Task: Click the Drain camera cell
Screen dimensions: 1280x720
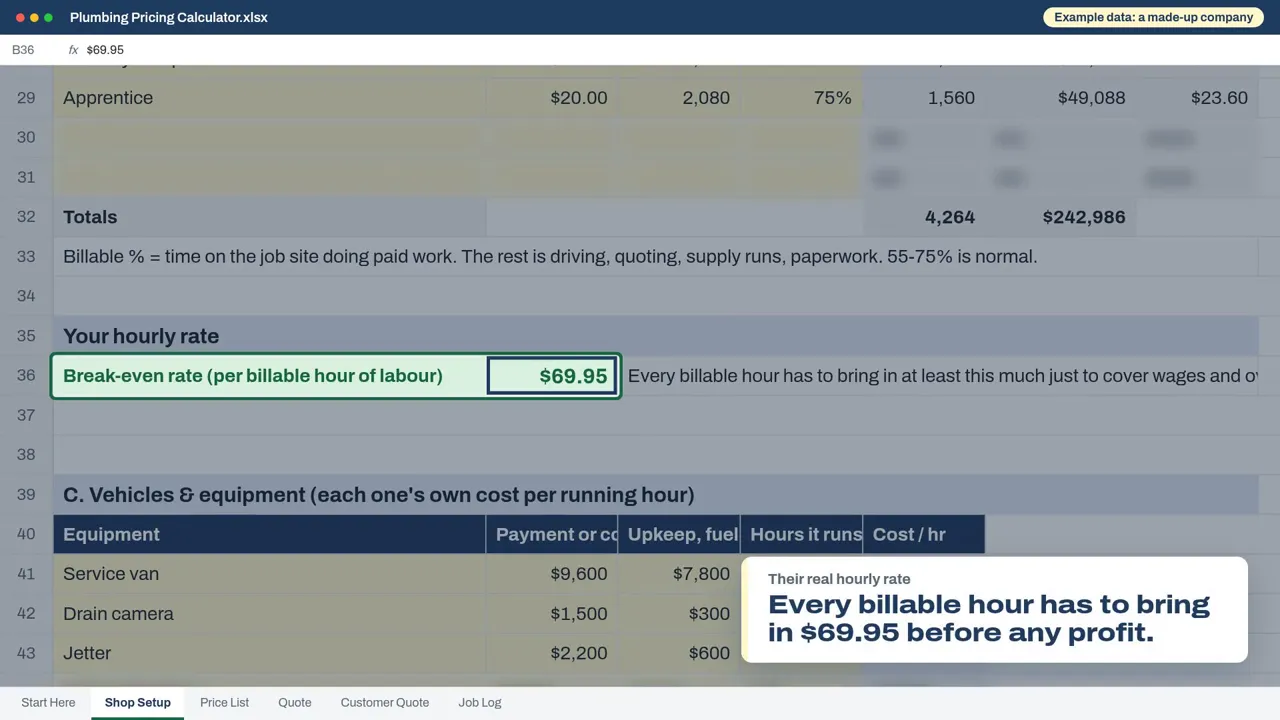Action: (x=270, y=614)
